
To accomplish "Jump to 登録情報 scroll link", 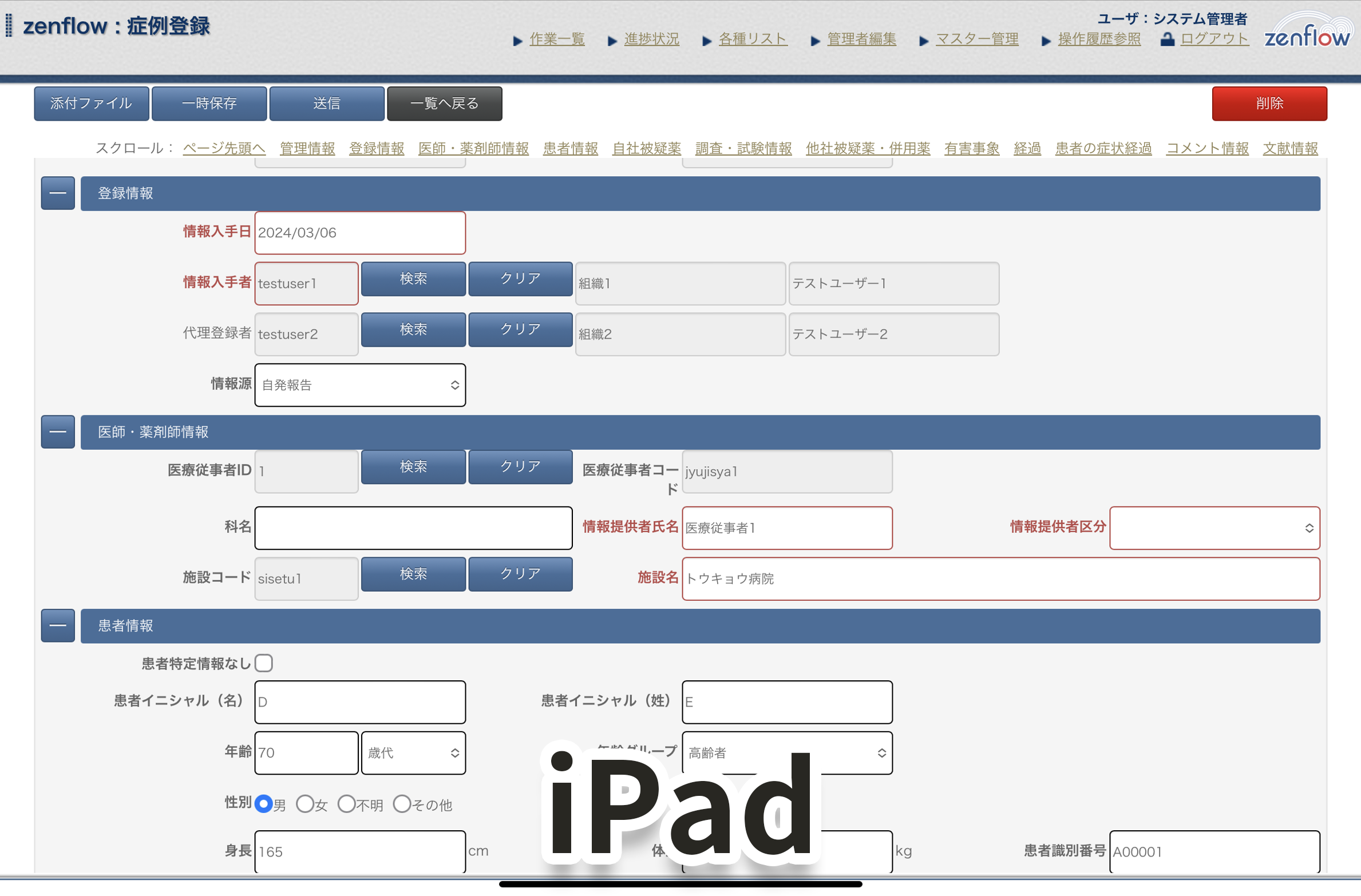I will pos(377,148).
